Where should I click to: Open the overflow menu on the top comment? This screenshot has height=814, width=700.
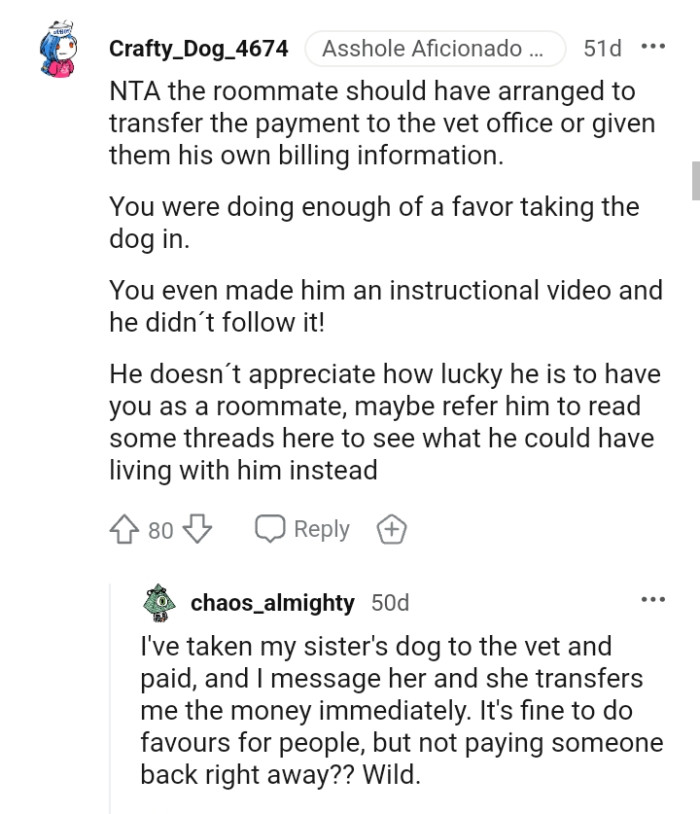pos(655,45)
